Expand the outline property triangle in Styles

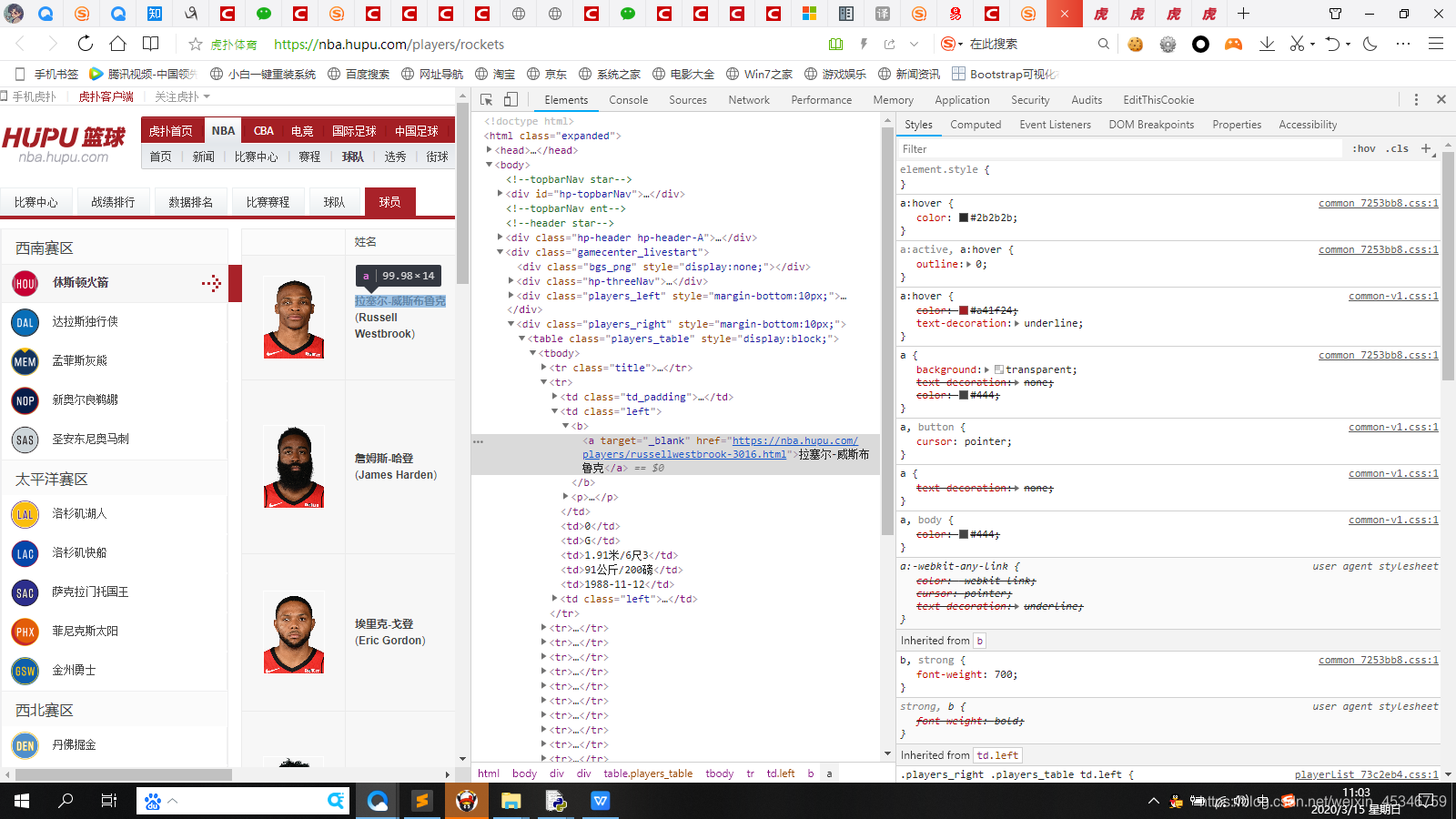tap(968, 264)
